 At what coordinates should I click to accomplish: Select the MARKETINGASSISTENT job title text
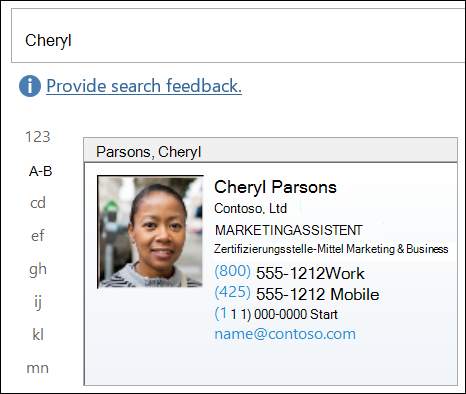(289, 230)
